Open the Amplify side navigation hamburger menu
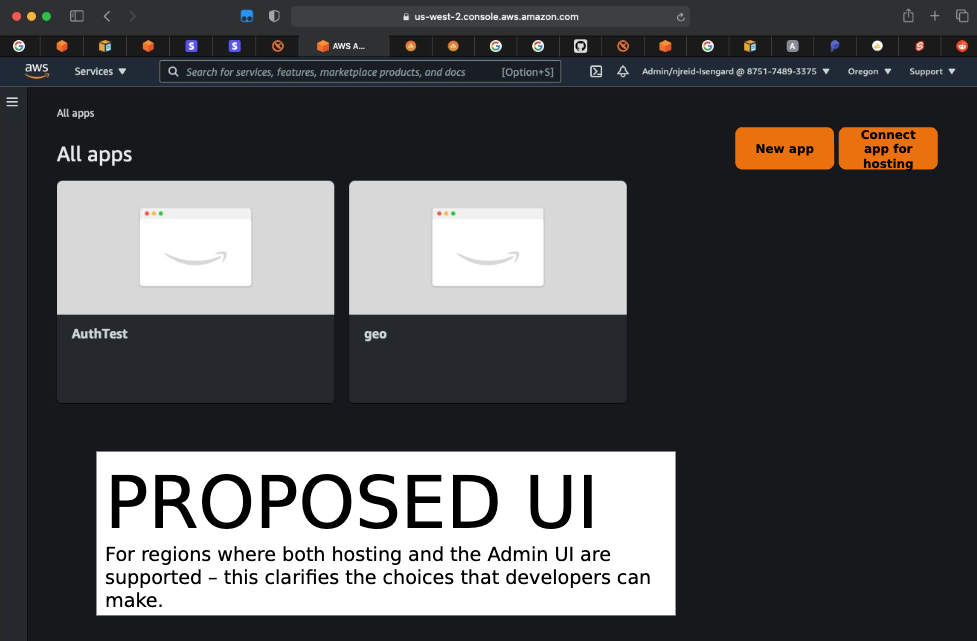Viewport: 977px width, 641px height. pyautogui.click(x=12, y=102)
